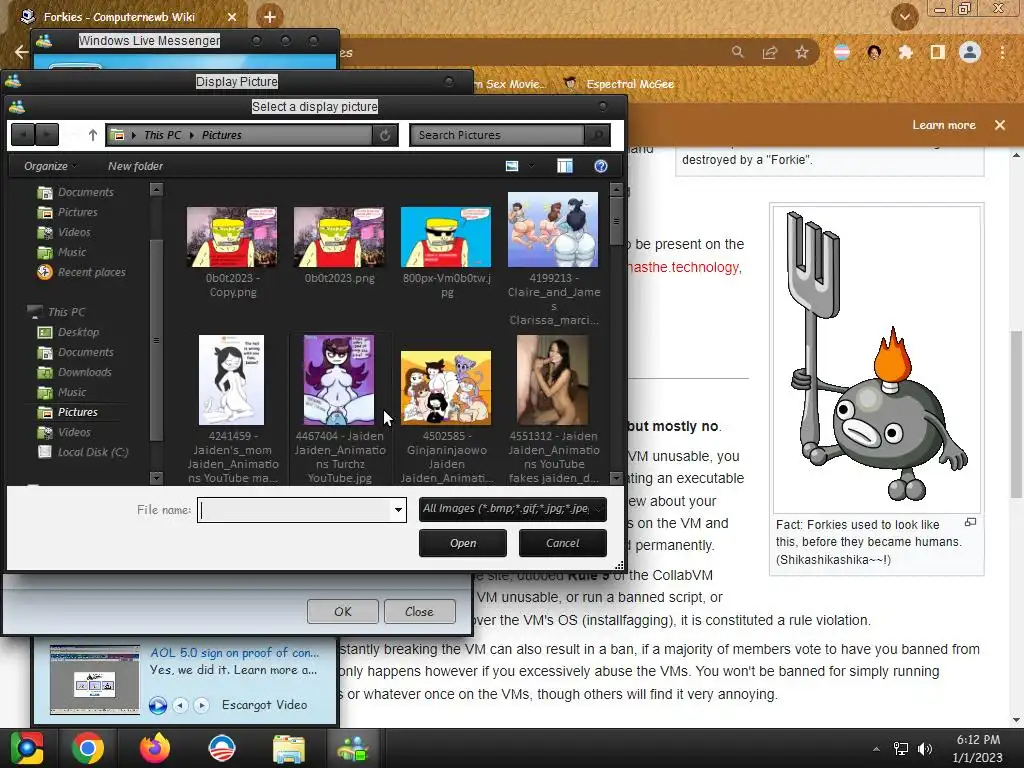The width and height of the screenshot is (1024, 768).
Task: Open the AOL 5.0 sign on link
Action: (x=234, y=652)
